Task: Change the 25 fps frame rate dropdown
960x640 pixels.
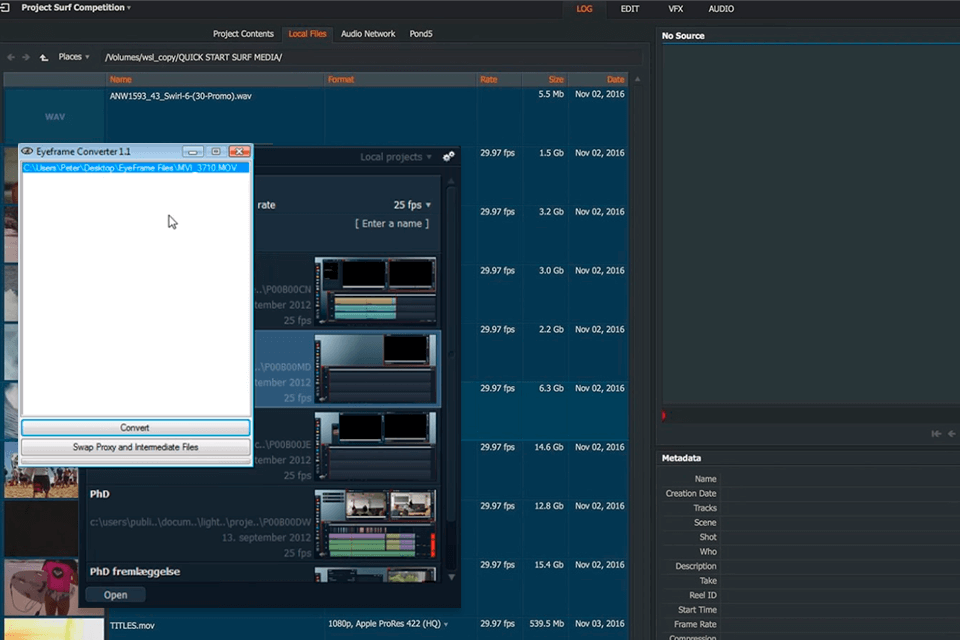Action: click(x=412, y=205)
